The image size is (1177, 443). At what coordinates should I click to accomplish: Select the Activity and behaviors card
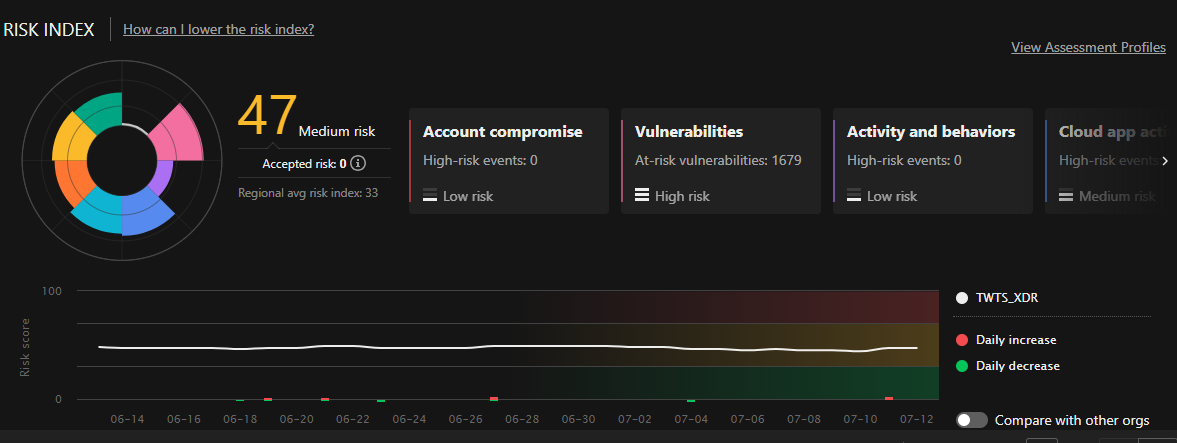[x=933, y=161]
